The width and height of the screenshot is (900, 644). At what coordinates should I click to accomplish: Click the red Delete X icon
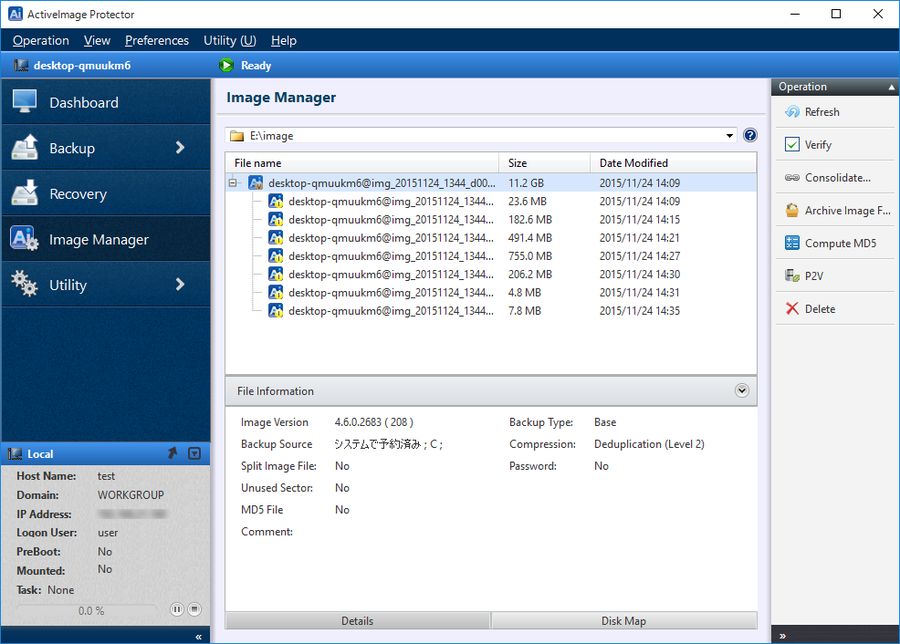coord(792,309)
